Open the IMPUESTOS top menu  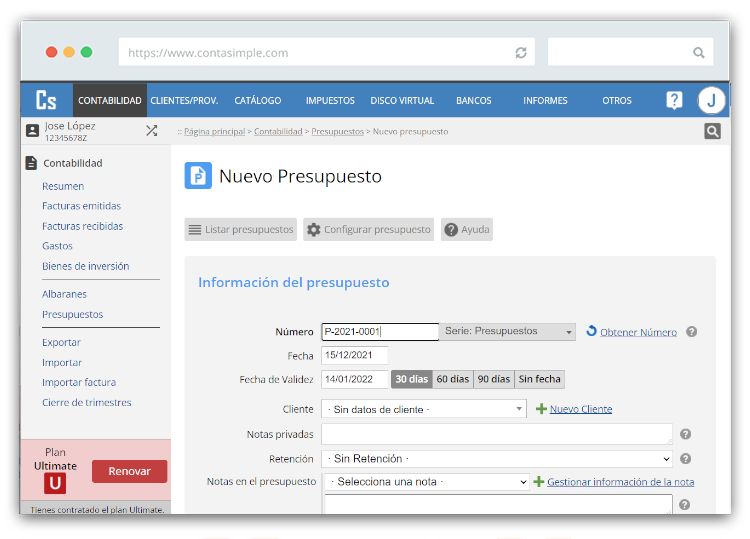tap(330, 100)
